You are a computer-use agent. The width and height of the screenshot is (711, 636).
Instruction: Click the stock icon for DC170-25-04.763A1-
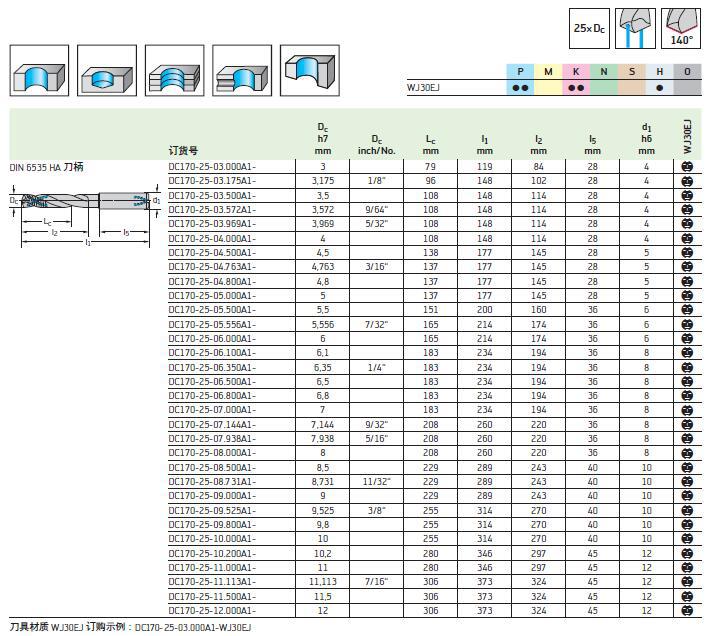pos(687,267)
